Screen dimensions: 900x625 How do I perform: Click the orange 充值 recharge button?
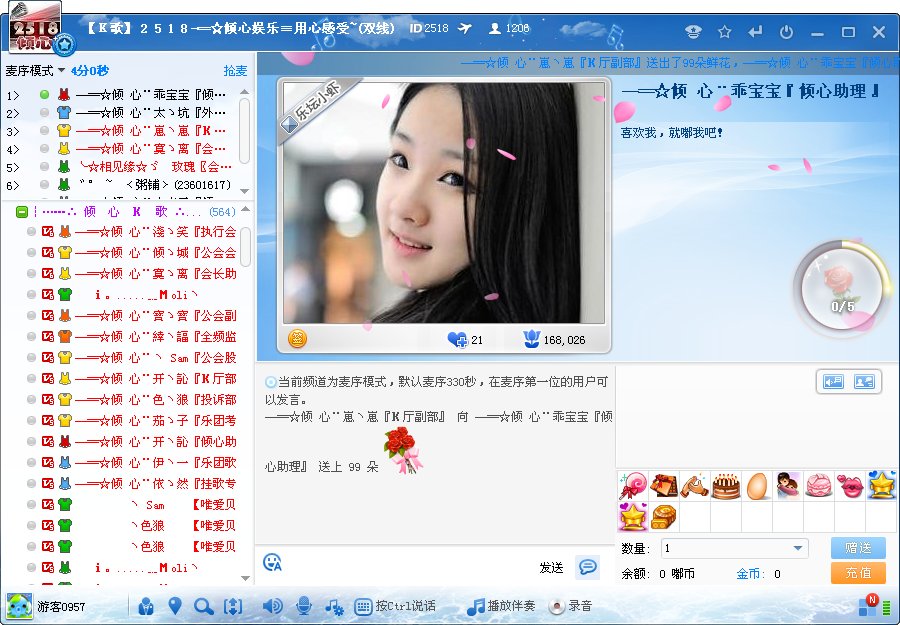[858, 573]
